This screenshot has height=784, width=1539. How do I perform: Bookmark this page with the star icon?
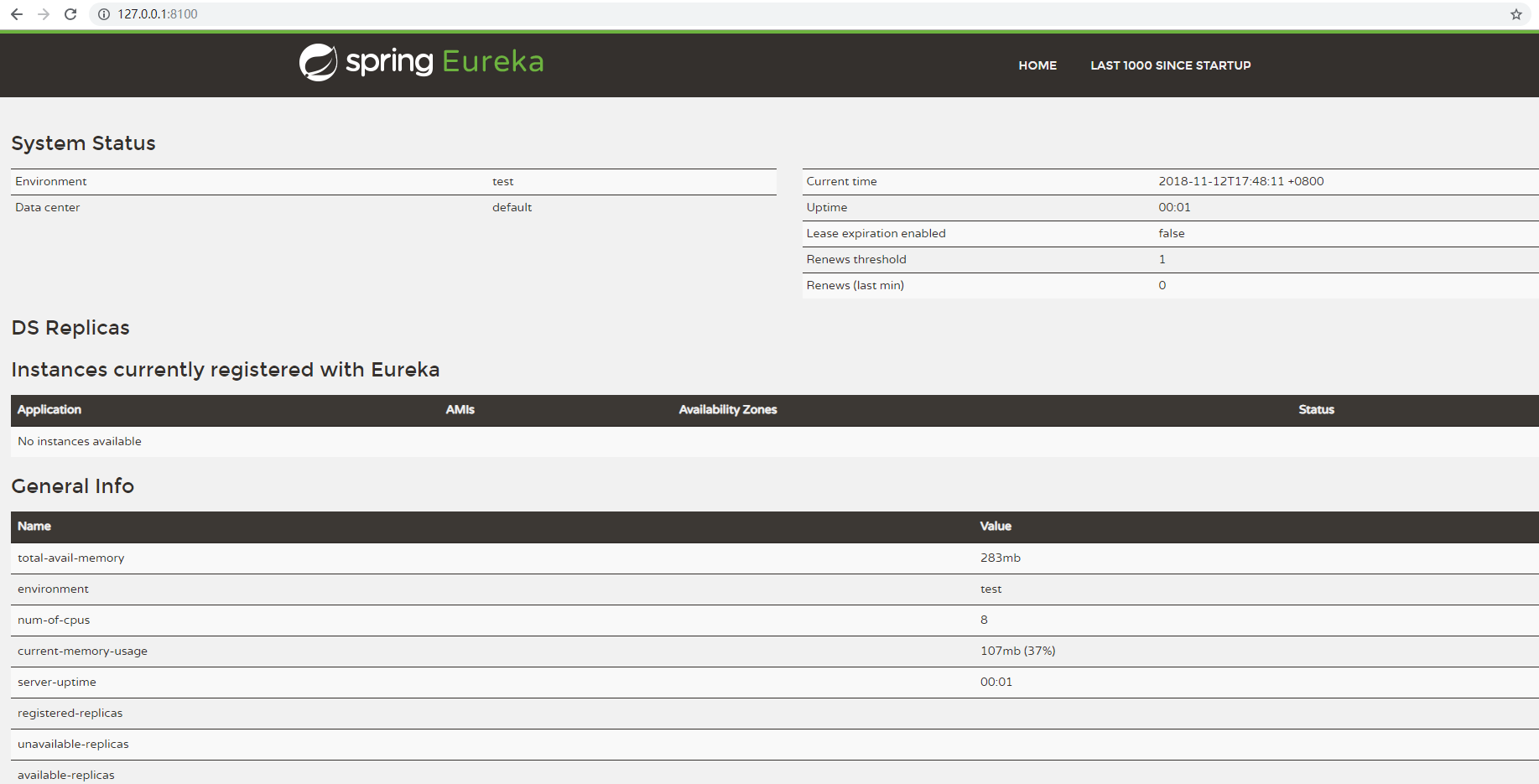coord(1516,14)
